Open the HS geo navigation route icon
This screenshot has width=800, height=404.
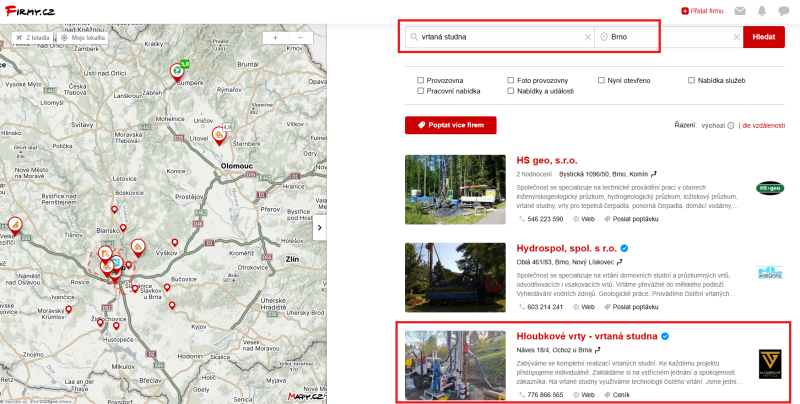click(x=654, y=174)
